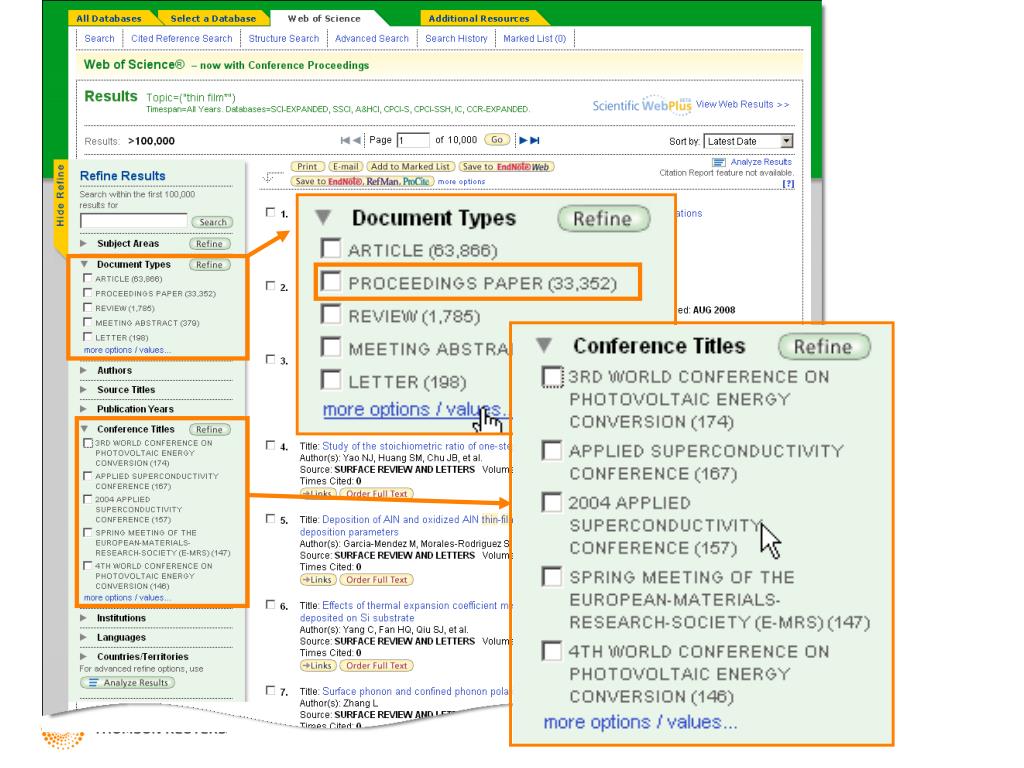Viewport: 1024px width, 768px height.
Task: Click the Links button for result 6
Action: click(317, 666)
